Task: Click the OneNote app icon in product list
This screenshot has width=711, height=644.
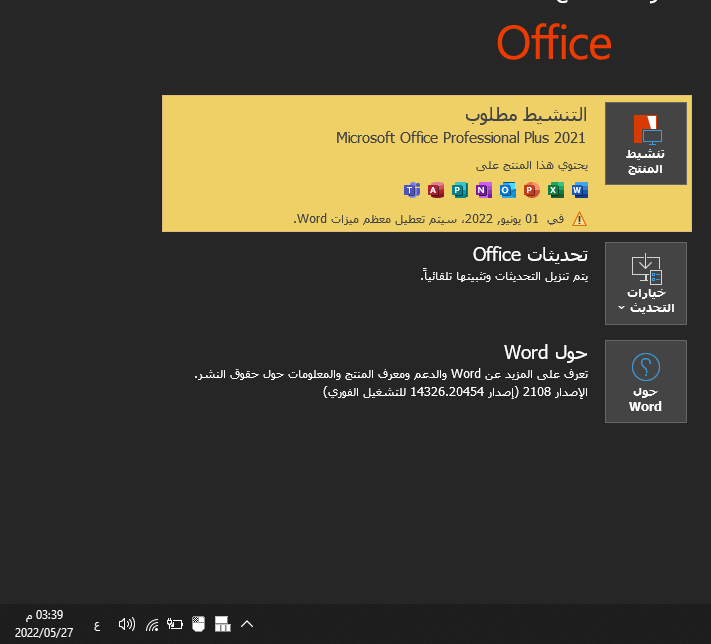Action: (483, 190)
